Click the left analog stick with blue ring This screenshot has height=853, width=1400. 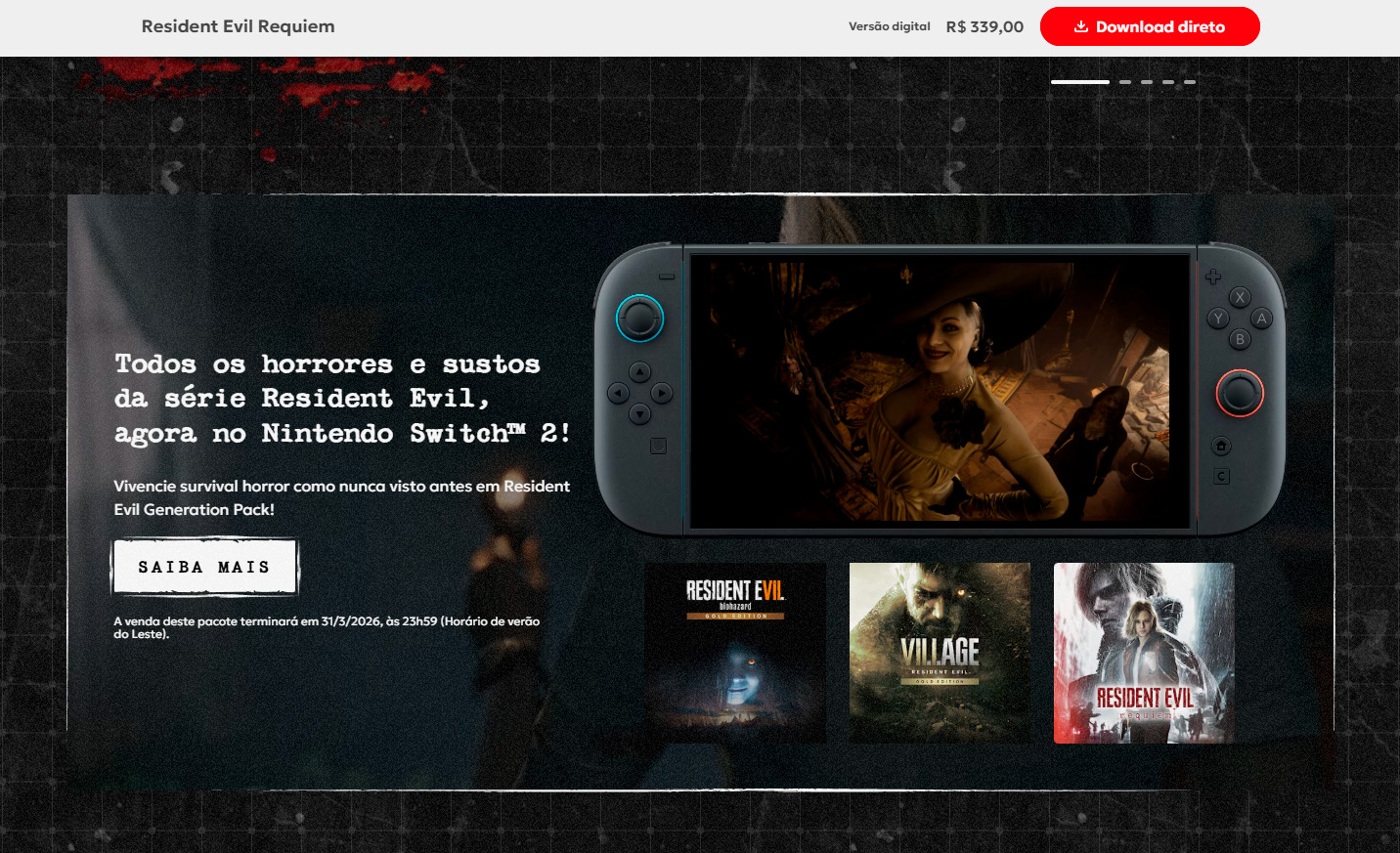(639, 319)
